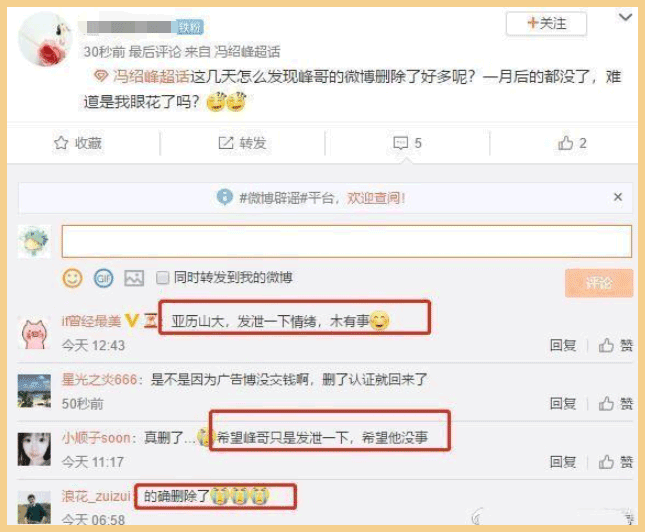Click the orange 评论 submit button
Image resolution: width=645 pixels, height=532 pixels.
[599, 283]
